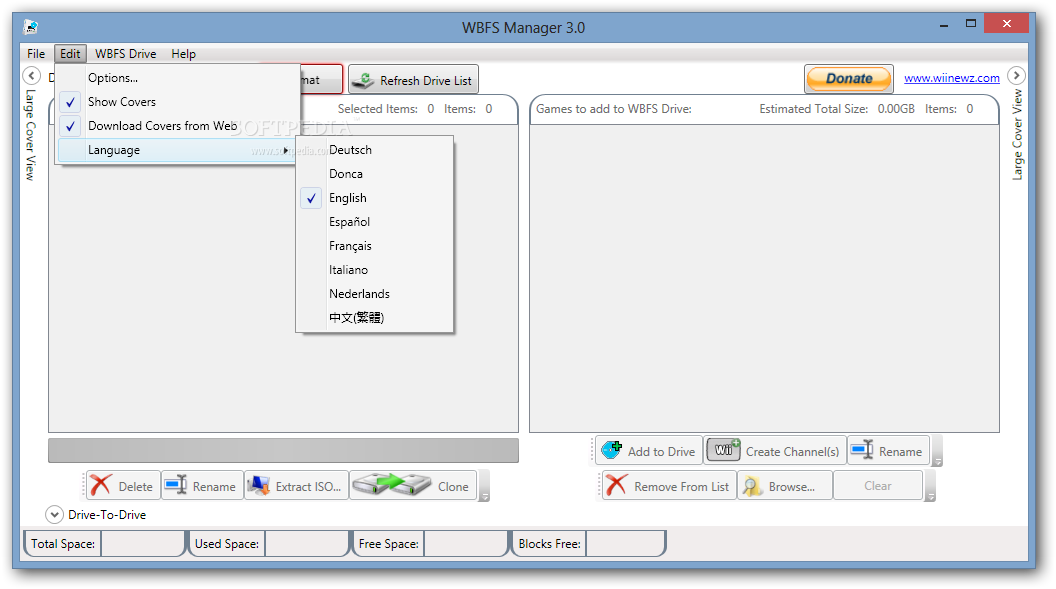The image size is (1056, 589).
Task: Select Nederlands language
Action: 374,293
